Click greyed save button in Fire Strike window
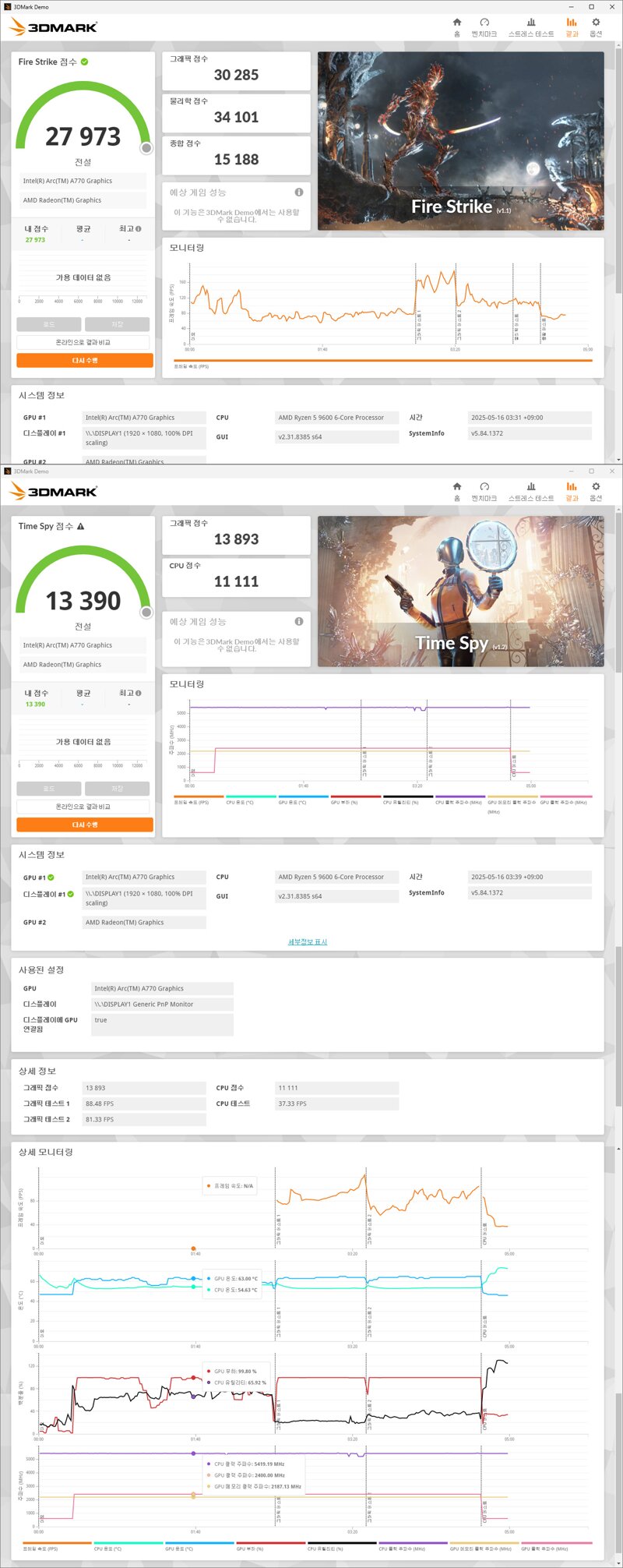 click(117, 324)
